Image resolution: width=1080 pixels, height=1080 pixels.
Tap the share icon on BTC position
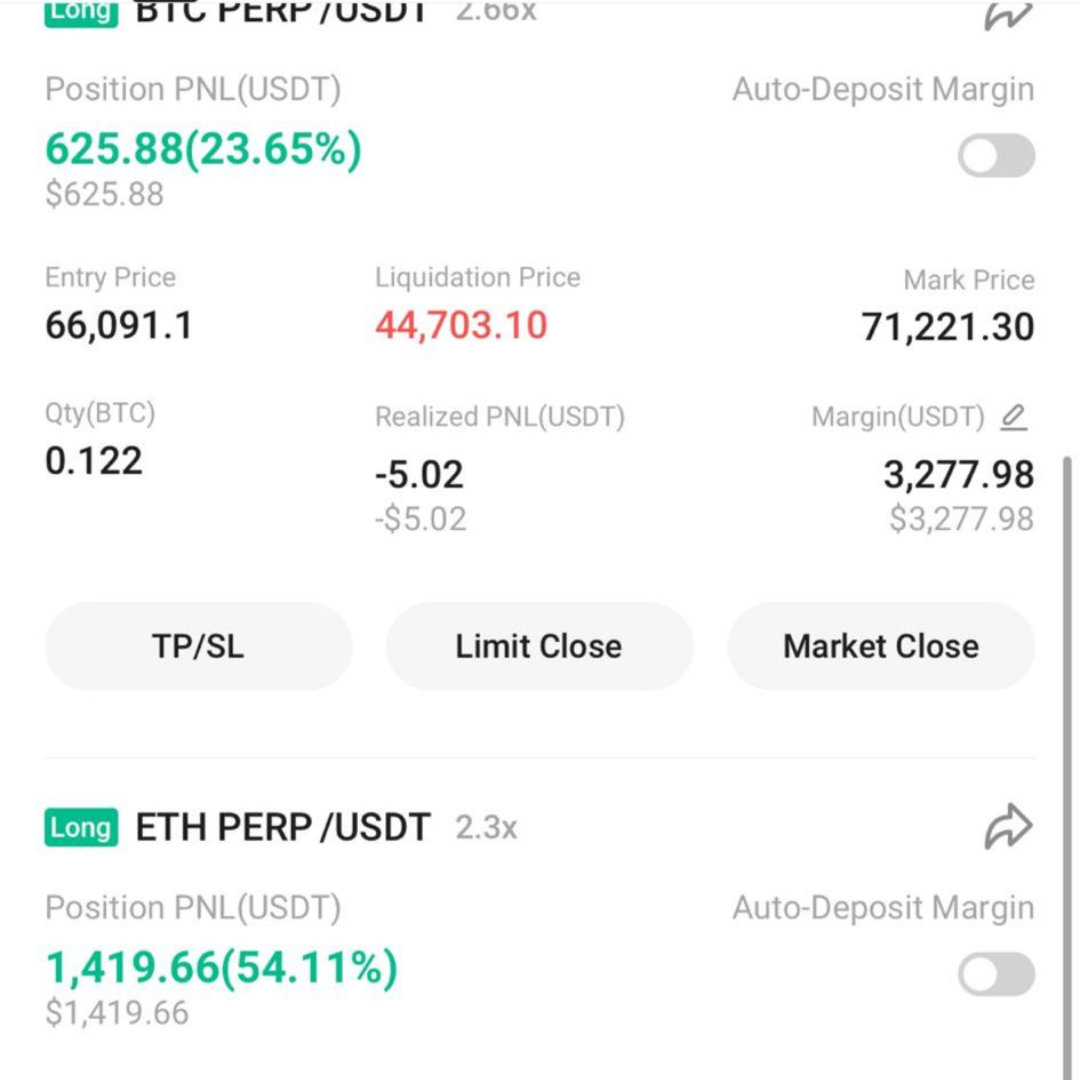coord(1008,14)
